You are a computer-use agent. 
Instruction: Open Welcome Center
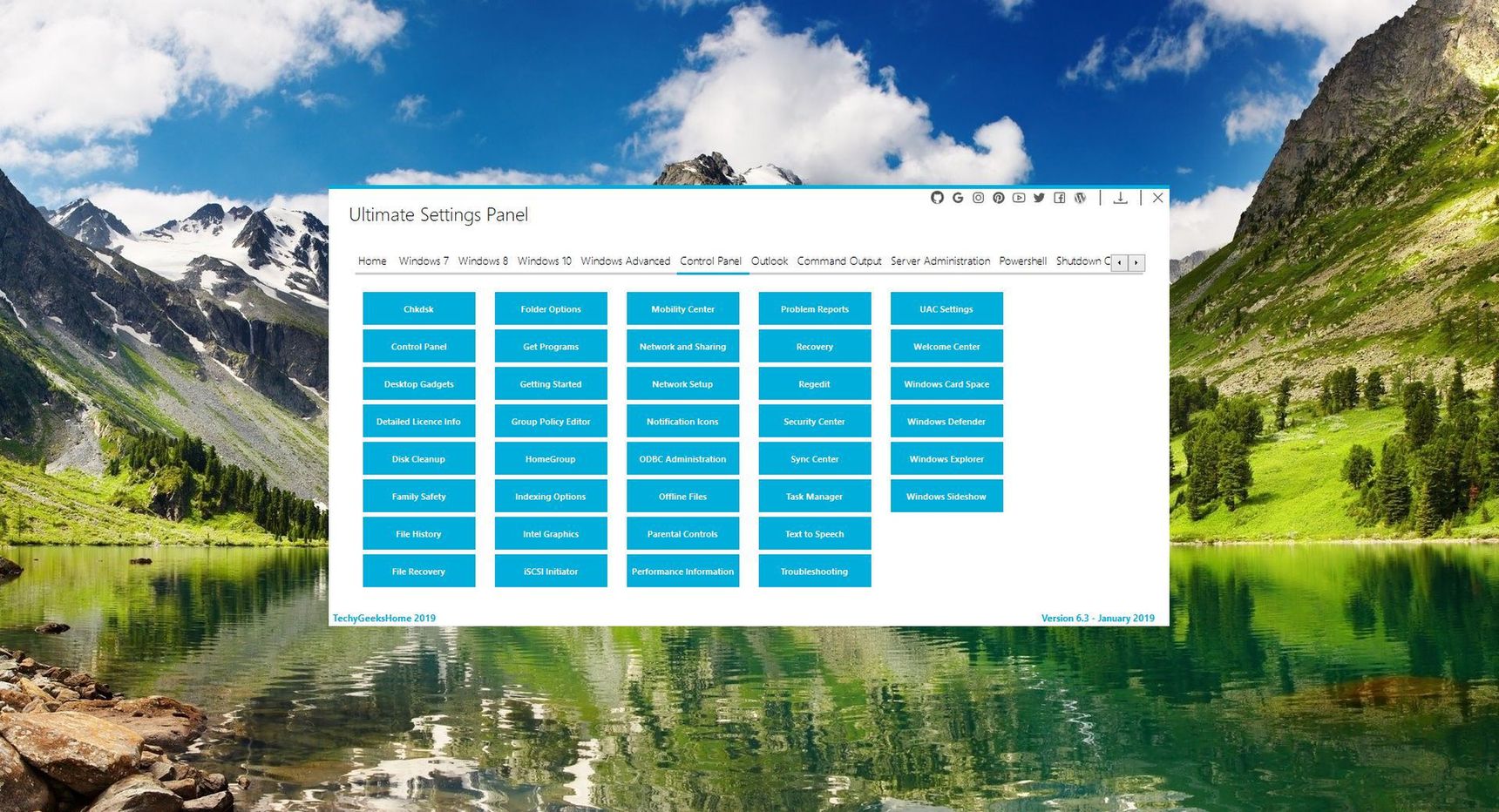click(x=946, y=346)
